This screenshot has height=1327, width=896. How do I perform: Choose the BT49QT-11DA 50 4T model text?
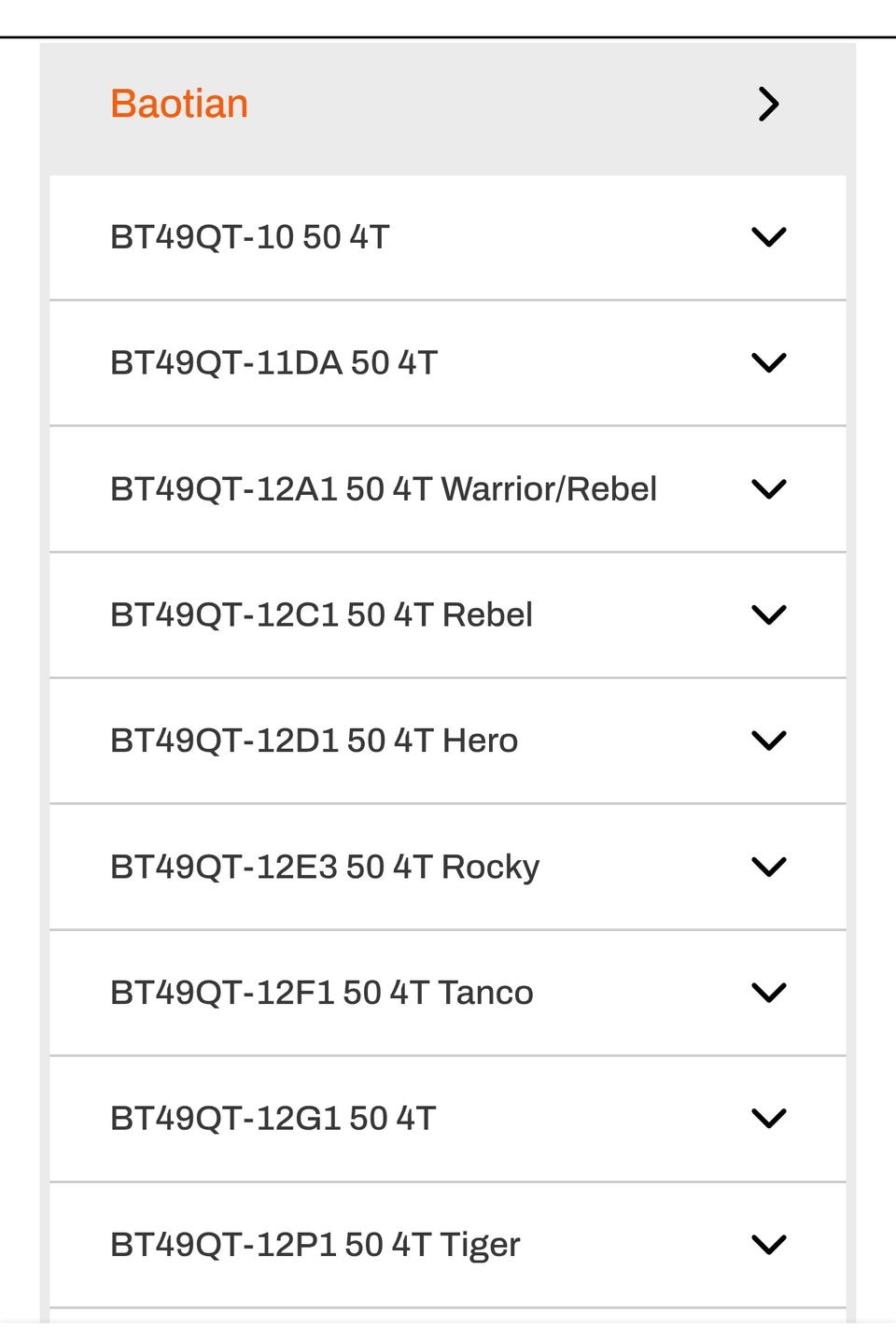273,362
